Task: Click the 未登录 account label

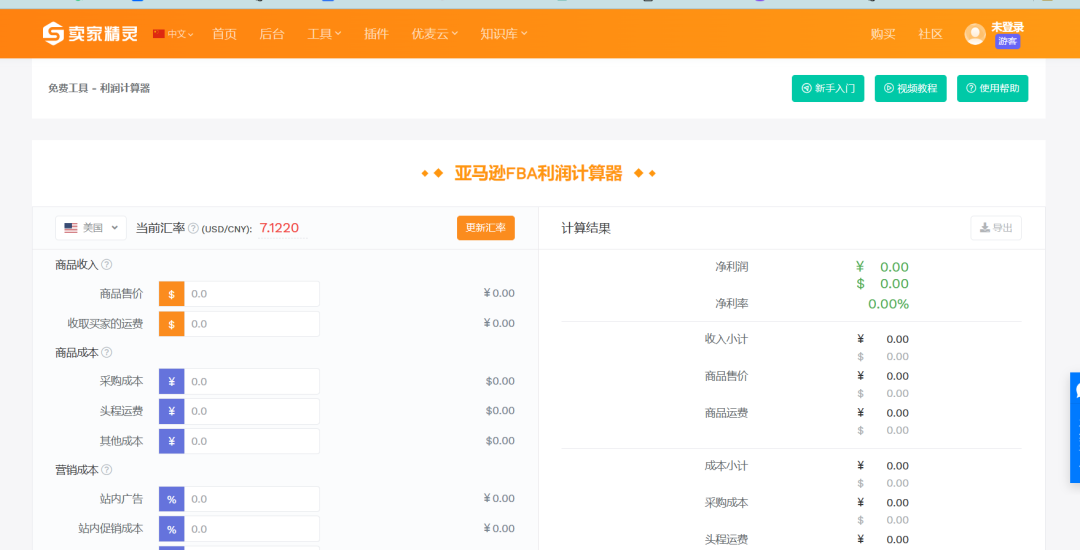Action: [1008, 27]
